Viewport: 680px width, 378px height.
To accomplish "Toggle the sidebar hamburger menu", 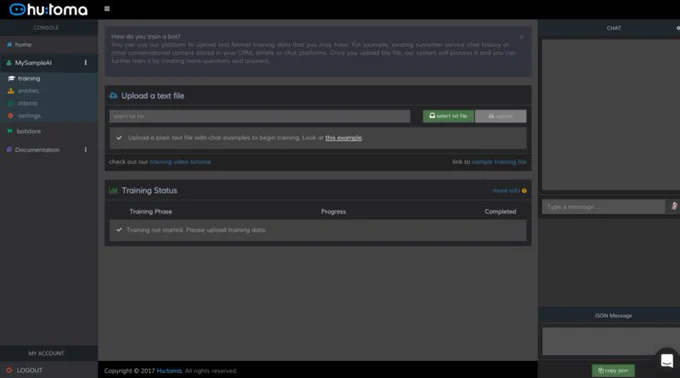I will [107, 9].
